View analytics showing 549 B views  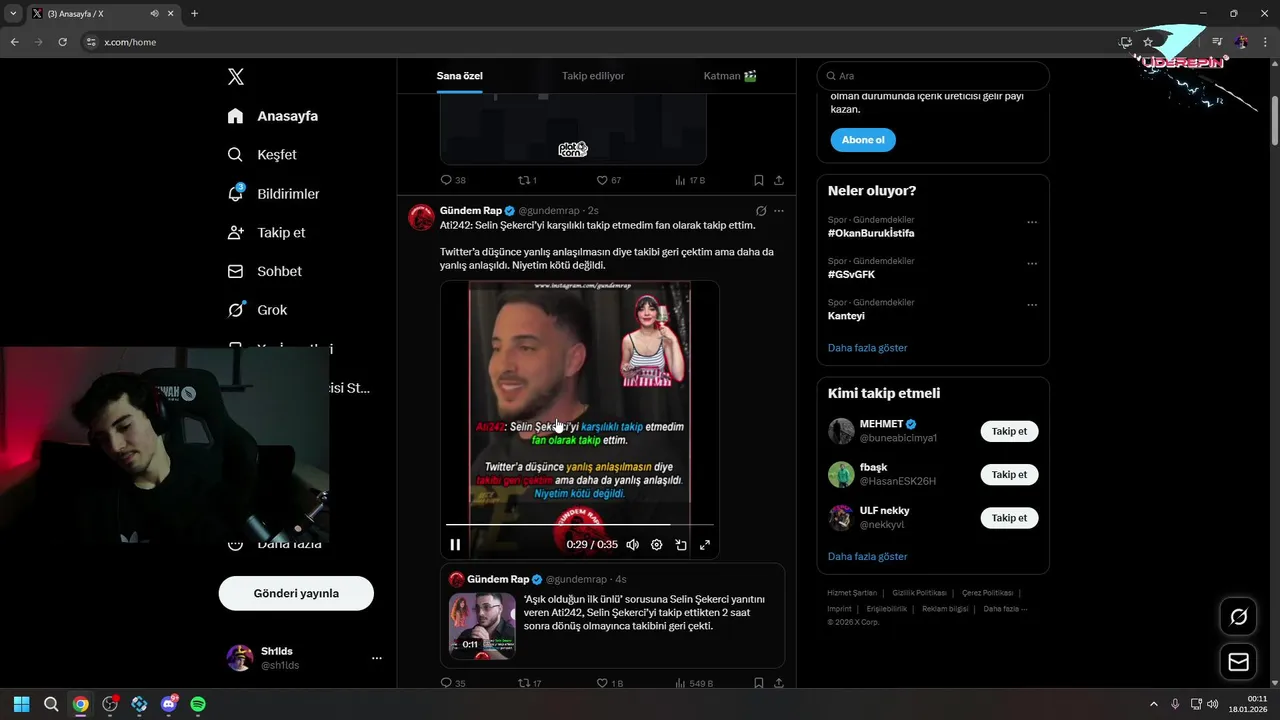point(695,684)
